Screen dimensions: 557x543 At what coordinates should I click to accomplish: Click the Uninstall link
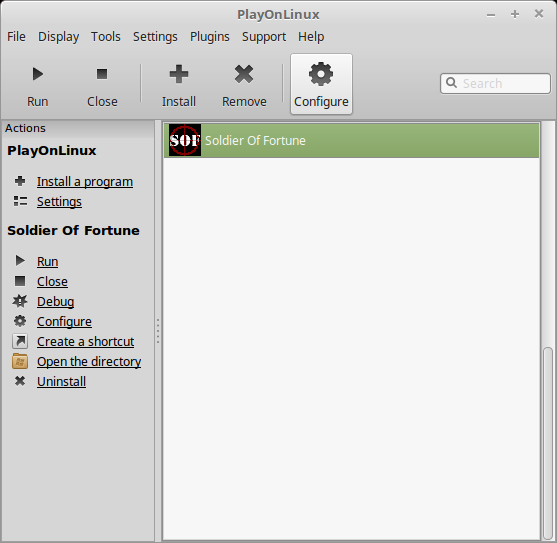[61, 381]
